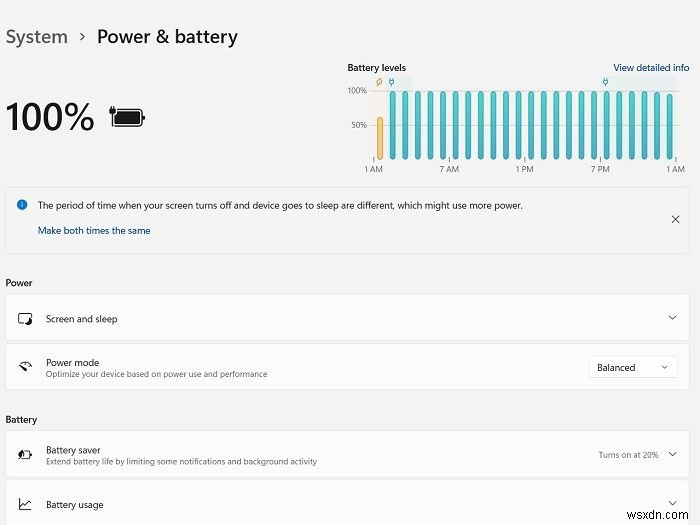
Task: Click the Power mode row label
Action: [72, 362]
